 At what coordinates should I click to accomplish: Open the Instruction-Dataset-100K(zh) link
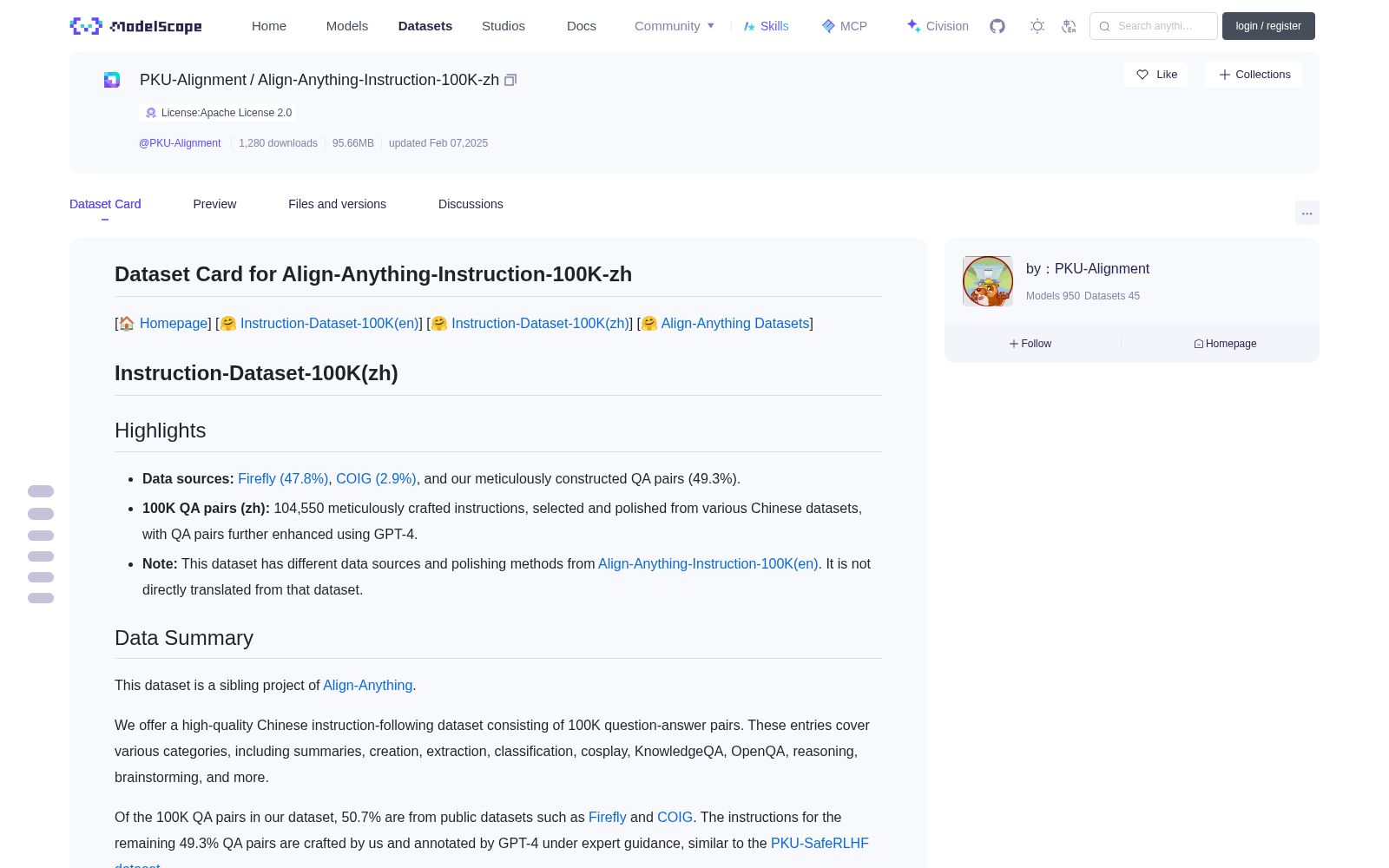540,323
